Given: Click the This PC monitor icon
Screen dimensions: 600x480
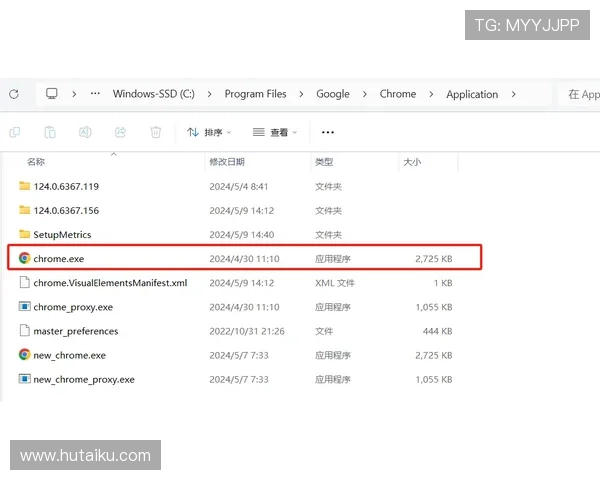Looking at the screenshot, I should click(x=52, y=94).
